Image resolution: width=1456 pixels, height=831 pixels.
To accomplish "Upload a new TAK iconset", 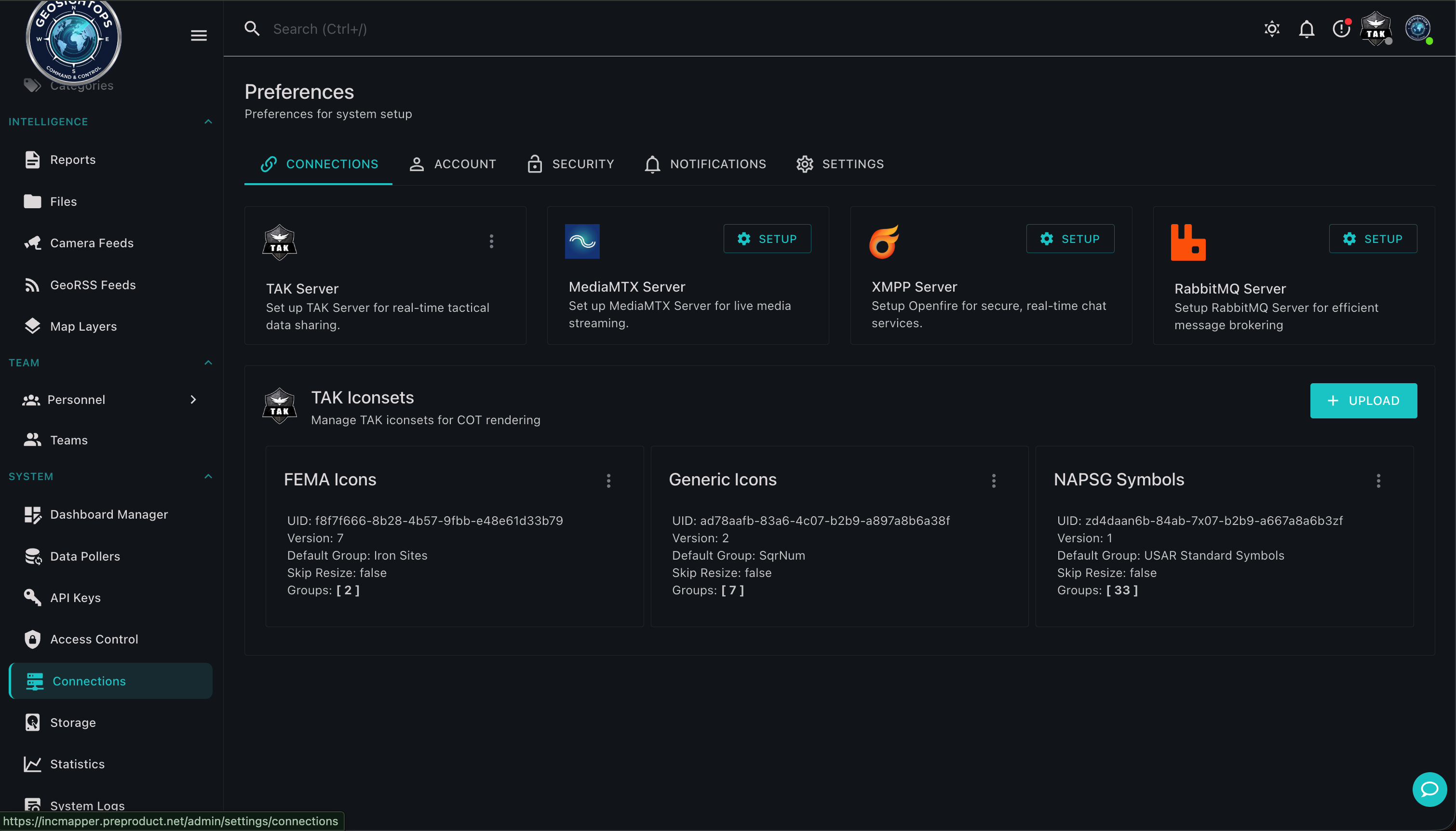I will pos(1363,401).
